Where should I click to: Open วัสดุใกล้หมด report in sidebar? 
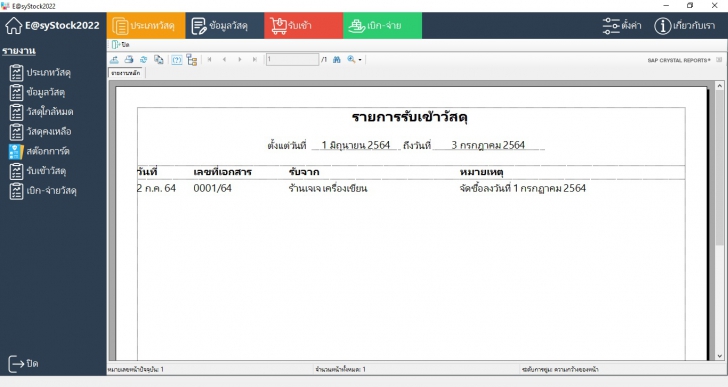pyautogui.click(x=41, y=112)
